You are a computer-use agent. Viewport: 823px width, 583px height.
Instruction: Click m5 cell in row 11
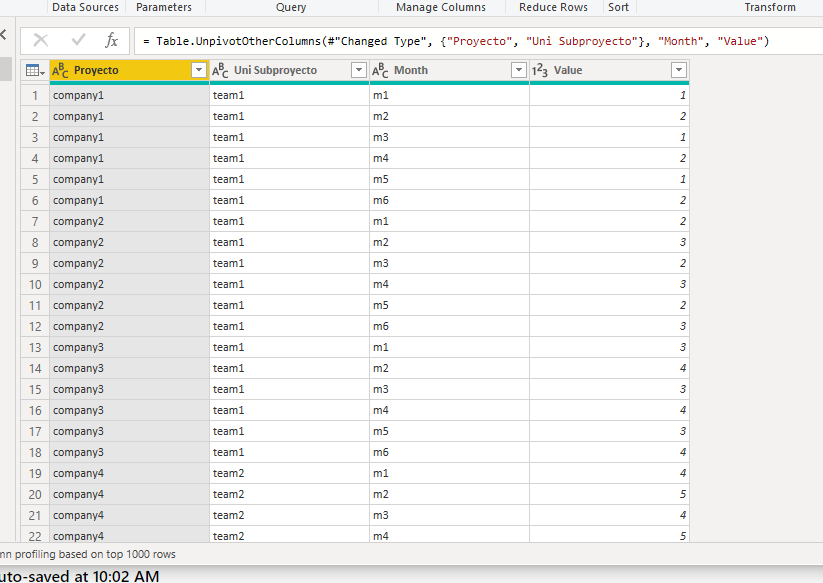pos(449,305)
